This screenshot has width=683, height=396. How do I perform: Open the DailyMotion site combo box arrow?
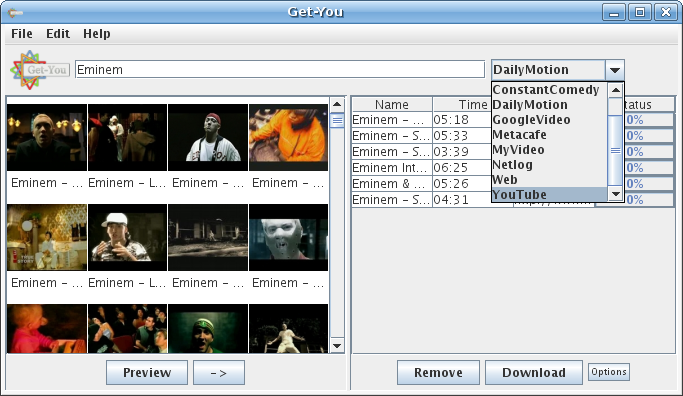[615, 70]
